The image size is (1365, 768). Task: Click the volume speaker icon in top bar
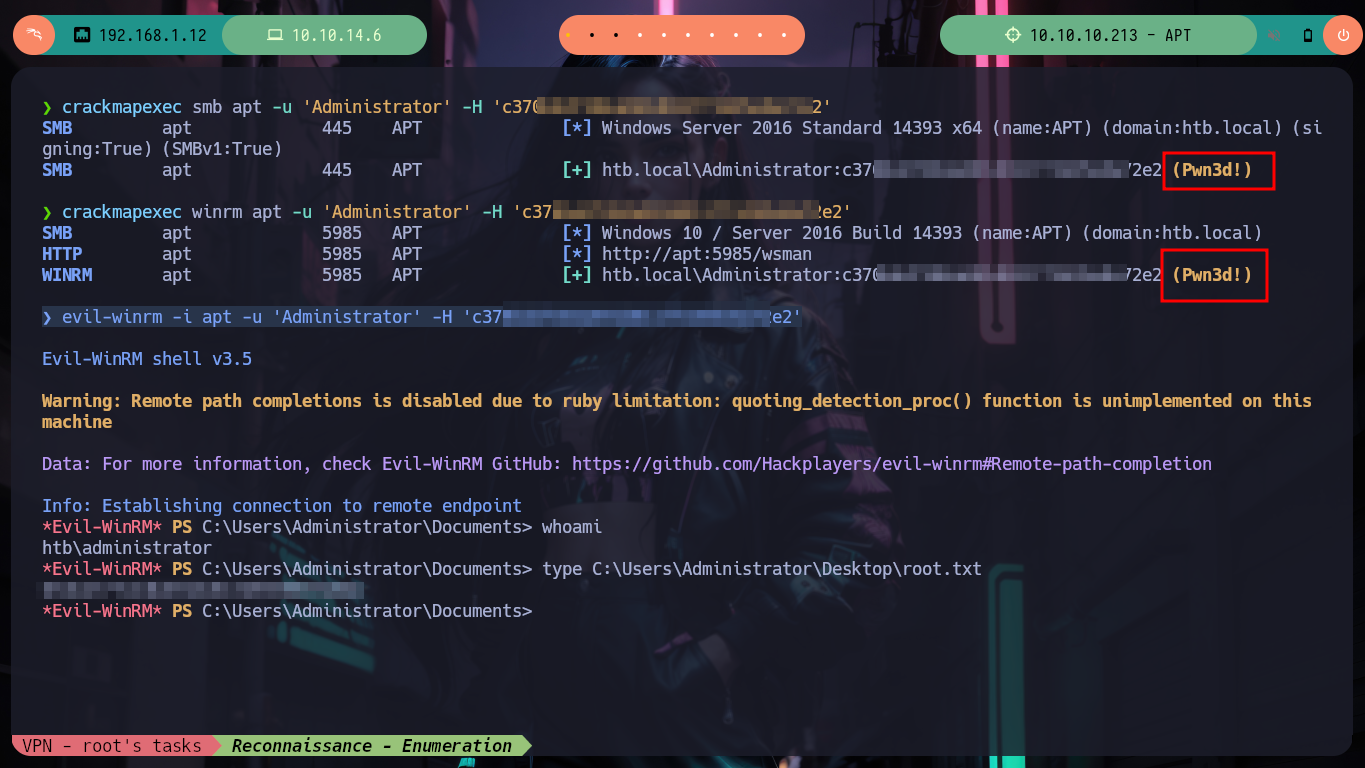tap(1274, 35)
